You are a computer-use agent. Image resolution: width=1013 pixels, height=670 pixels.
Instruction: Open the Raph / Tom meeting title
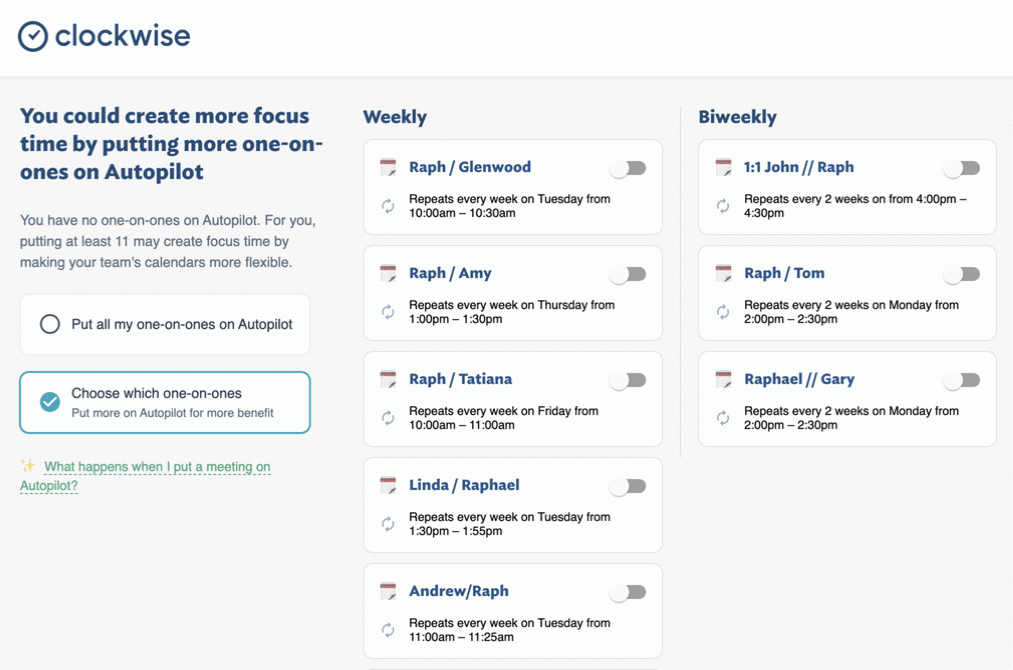point(784,273)
